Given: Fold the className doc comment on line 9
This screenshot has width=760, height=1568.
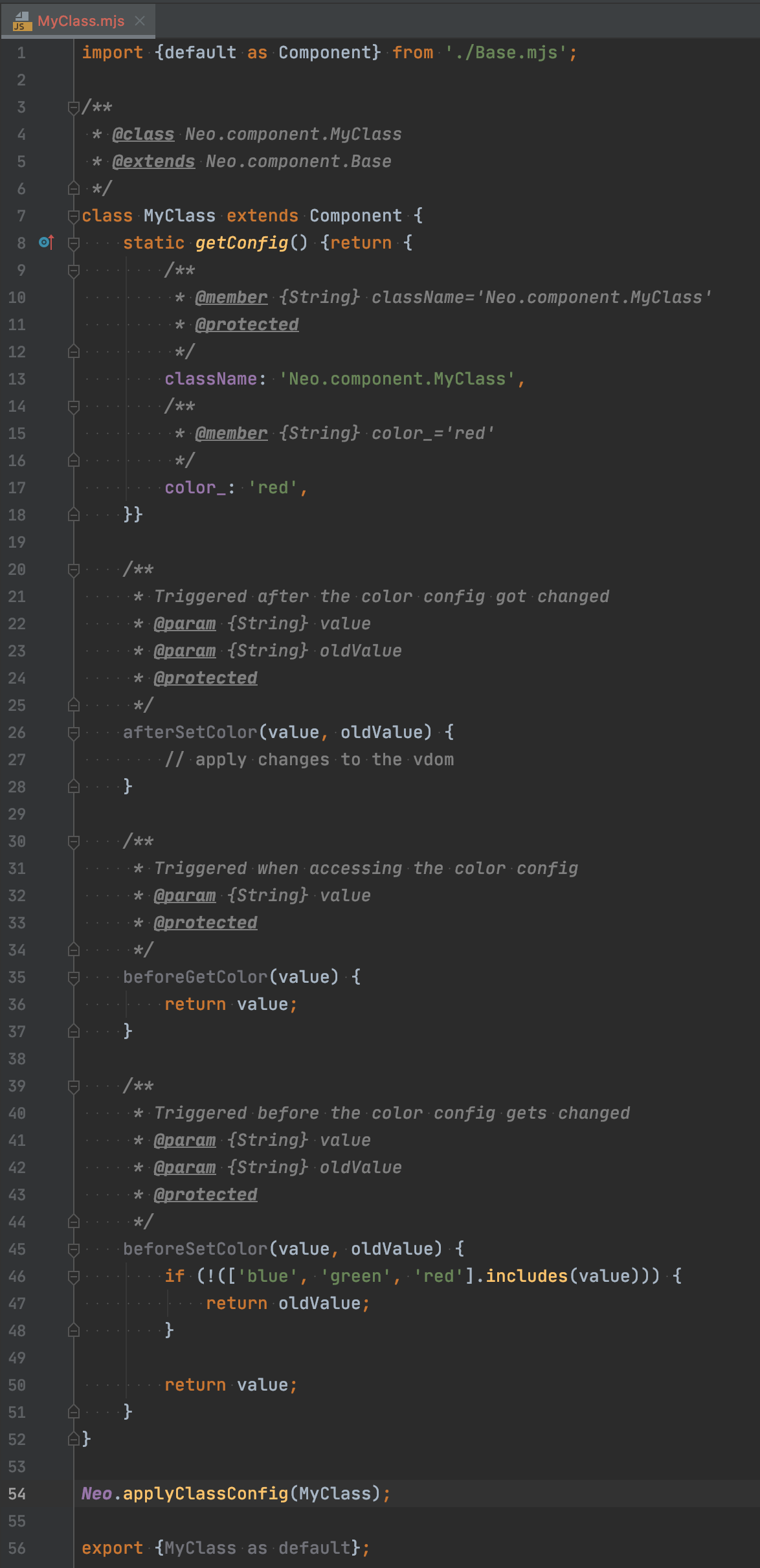Looking at the screenshot, I should 73,270.
